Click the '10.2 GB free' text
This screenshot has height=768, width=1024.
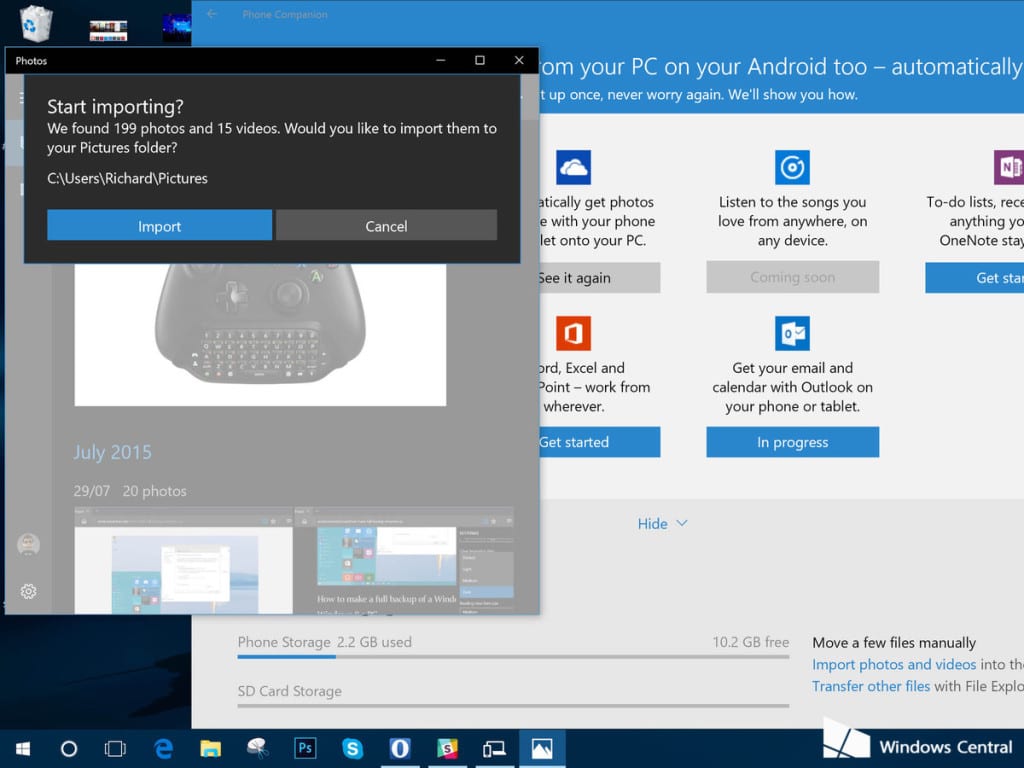(x=751, y=642)
